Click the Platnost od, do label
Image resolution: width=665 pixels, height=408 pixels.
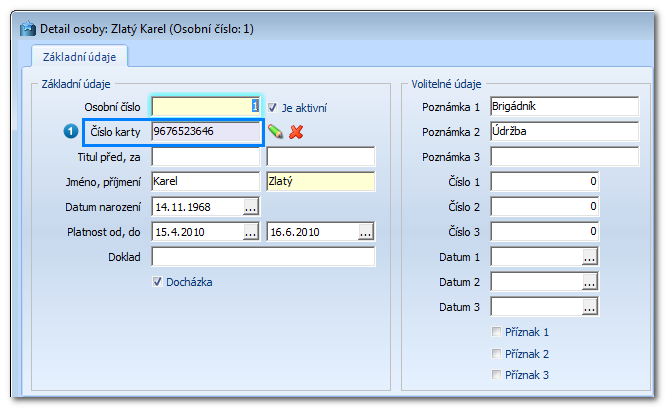[103, 232]
